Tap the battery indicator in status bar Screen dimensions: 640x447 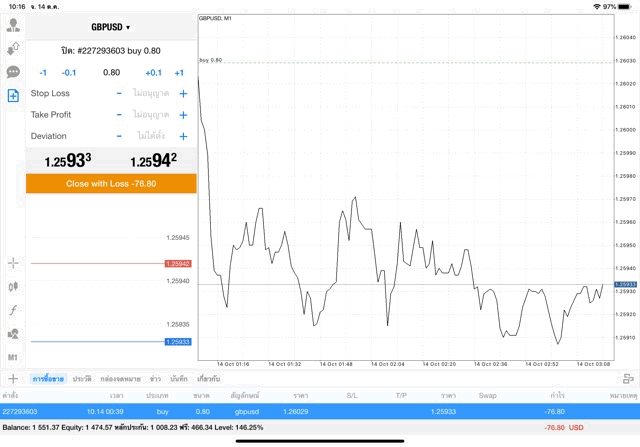pyautogui.click(x=624, y=7)
